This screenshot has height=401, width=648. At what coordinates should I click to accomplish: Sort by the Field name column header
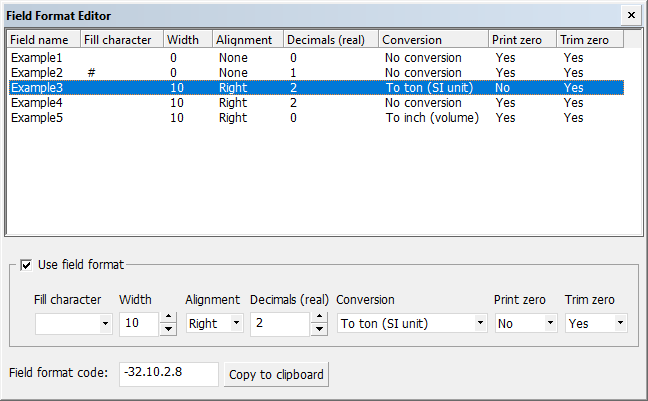43,40
